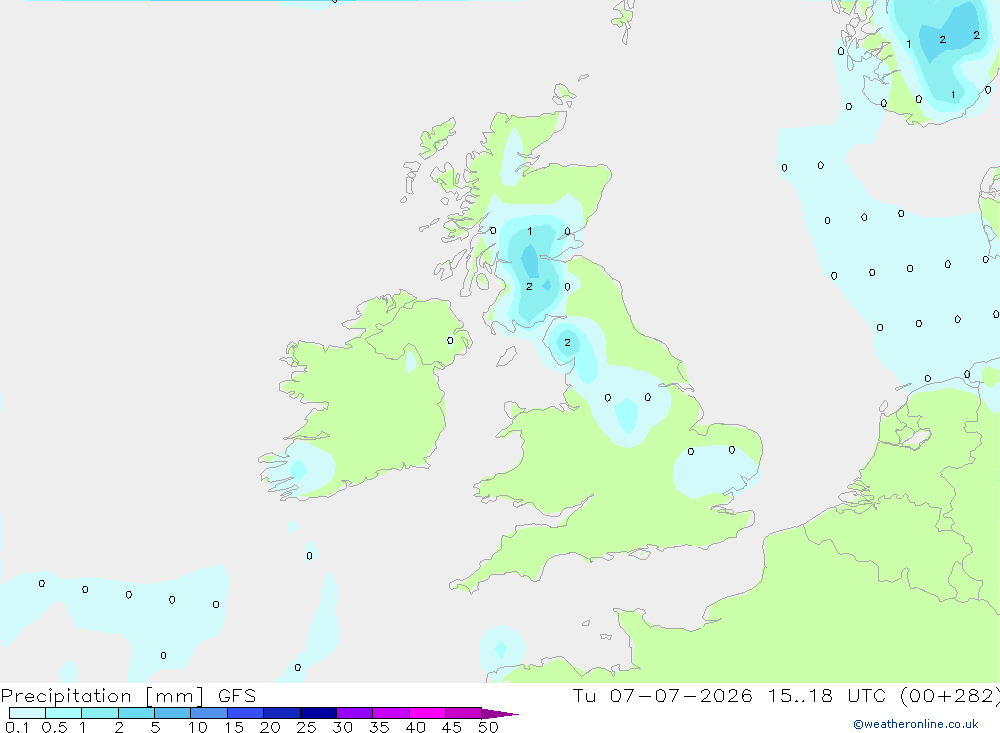Click the '50' legend scale label
Image resolution: width=1000 pixels, height=733 pixels.
tap(488, 727)
